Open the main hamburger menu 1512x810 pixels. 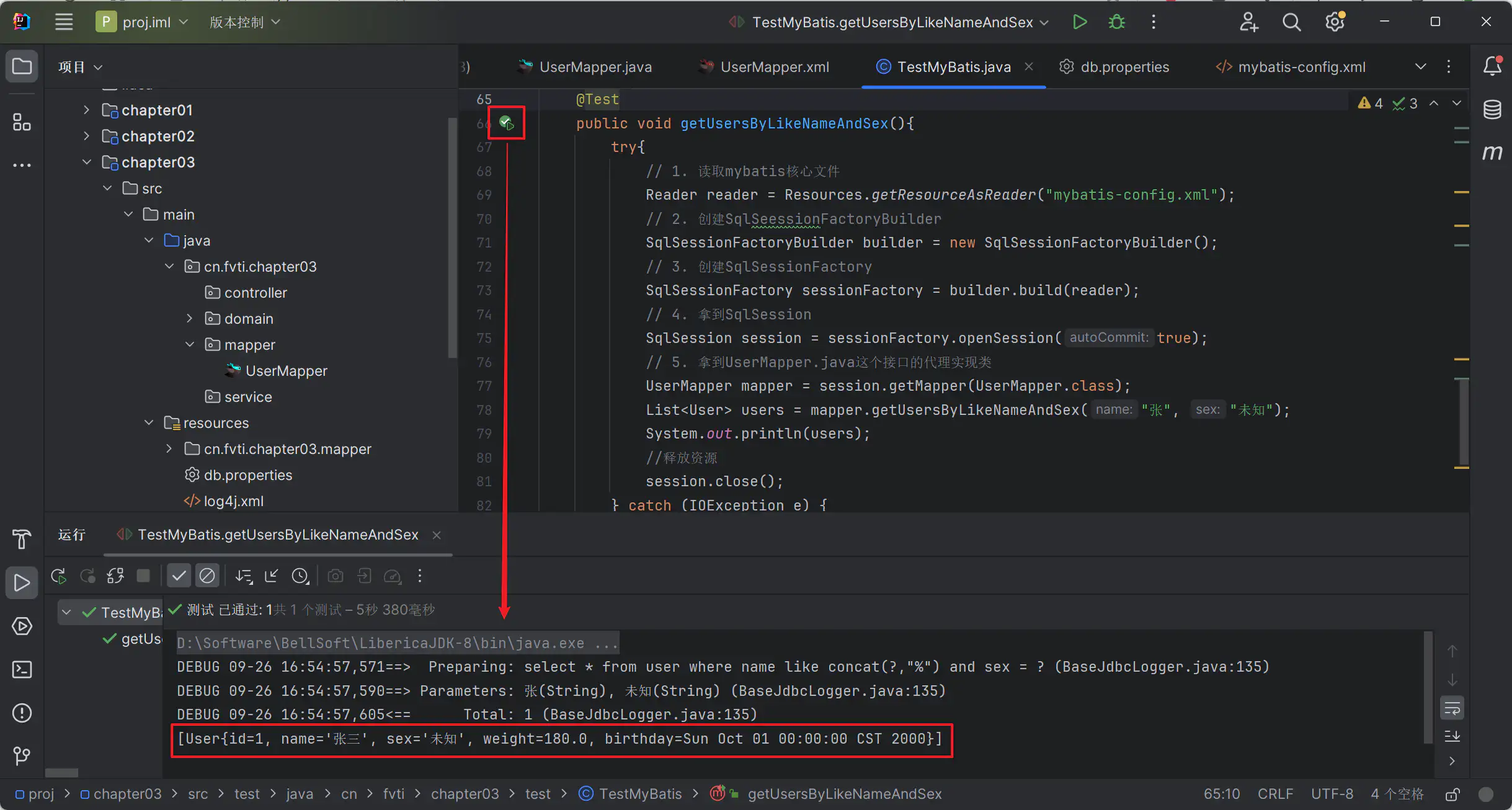64,22
